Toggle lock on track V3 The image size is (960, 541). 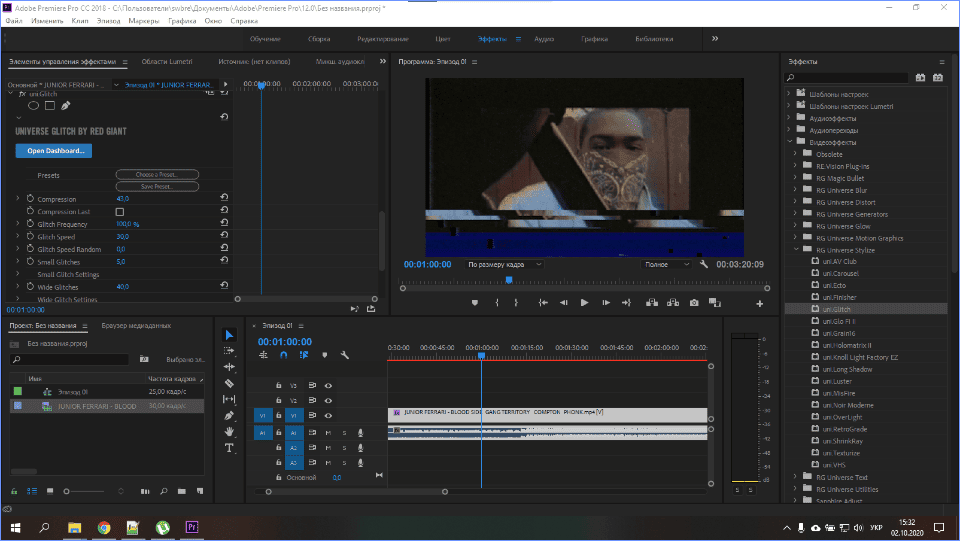[x=279, y=386]
